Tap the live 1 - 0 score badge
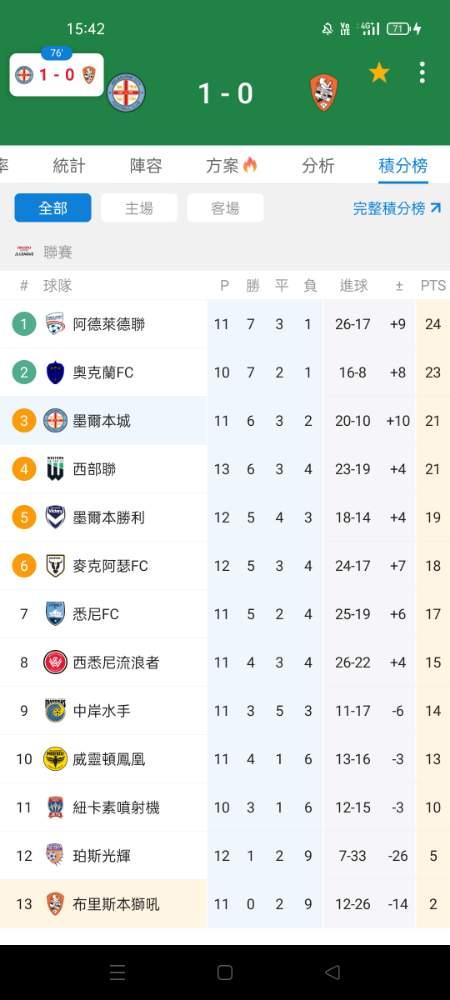This screenshot has height=1000, width=450. click(57, 75)
